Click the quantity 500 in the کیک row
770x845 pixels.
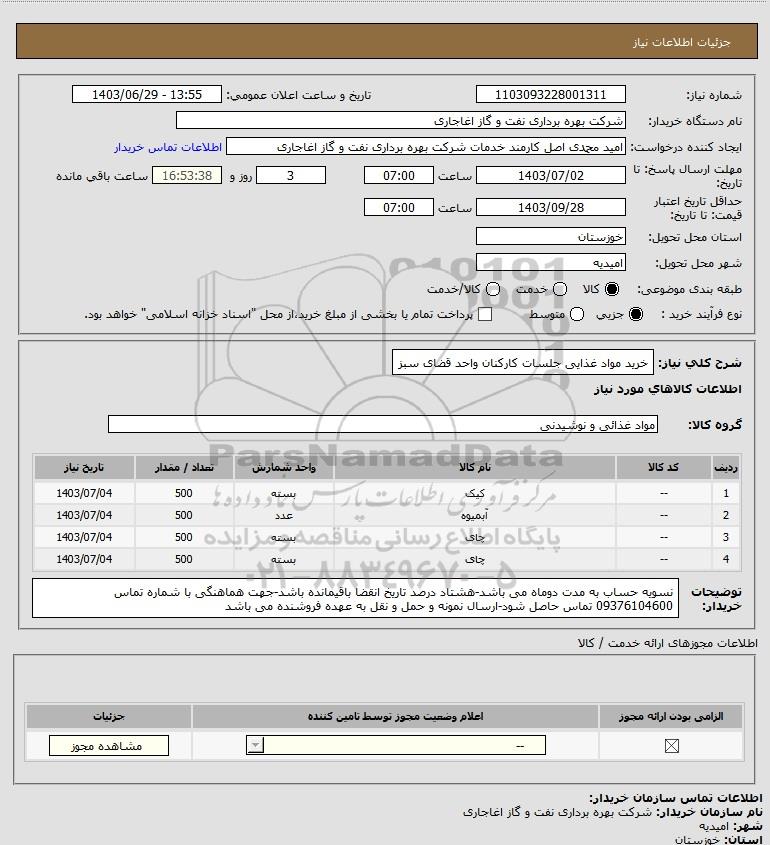184,493
